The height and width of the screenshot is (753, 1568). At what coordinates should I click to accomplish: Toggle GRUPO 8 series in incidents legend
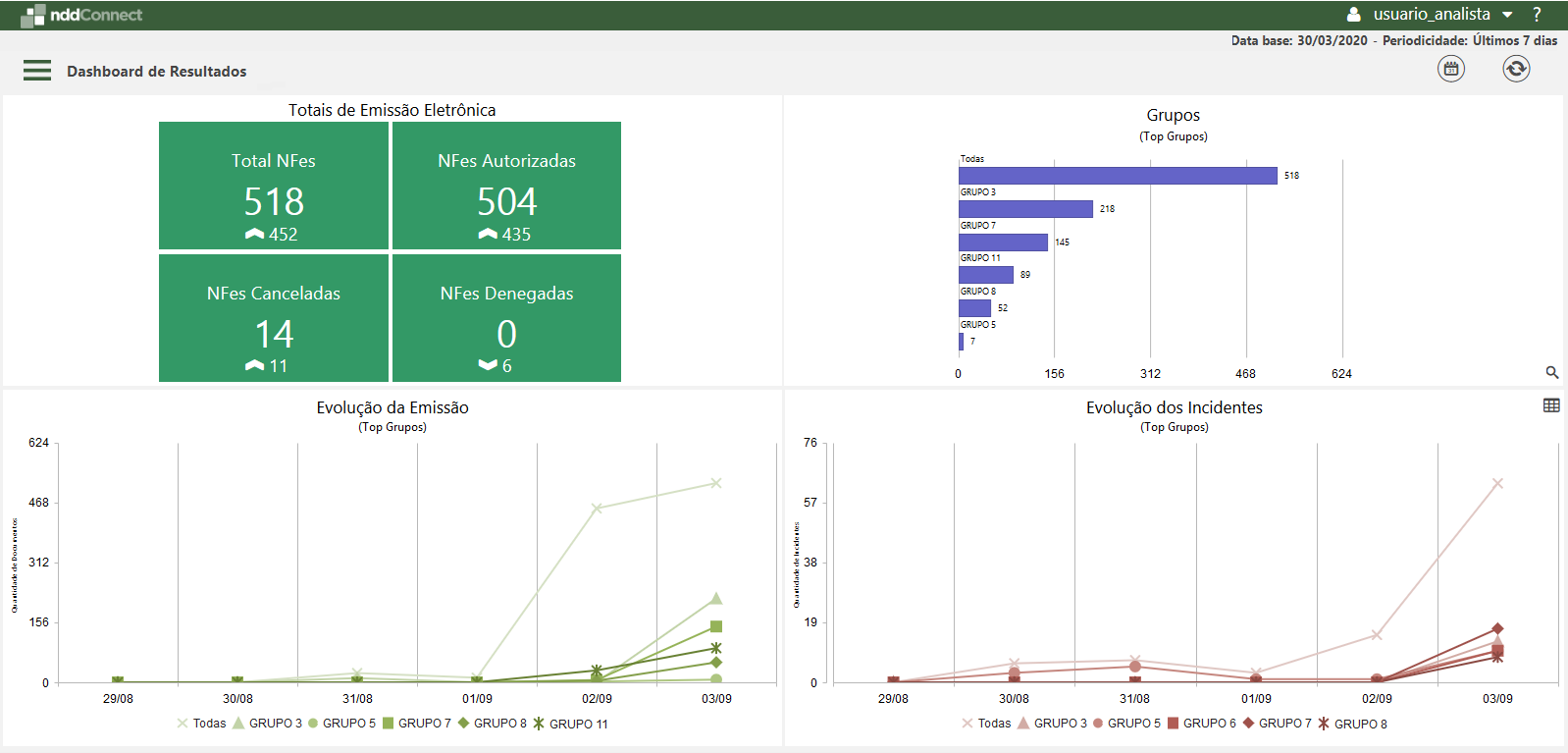1352,724
